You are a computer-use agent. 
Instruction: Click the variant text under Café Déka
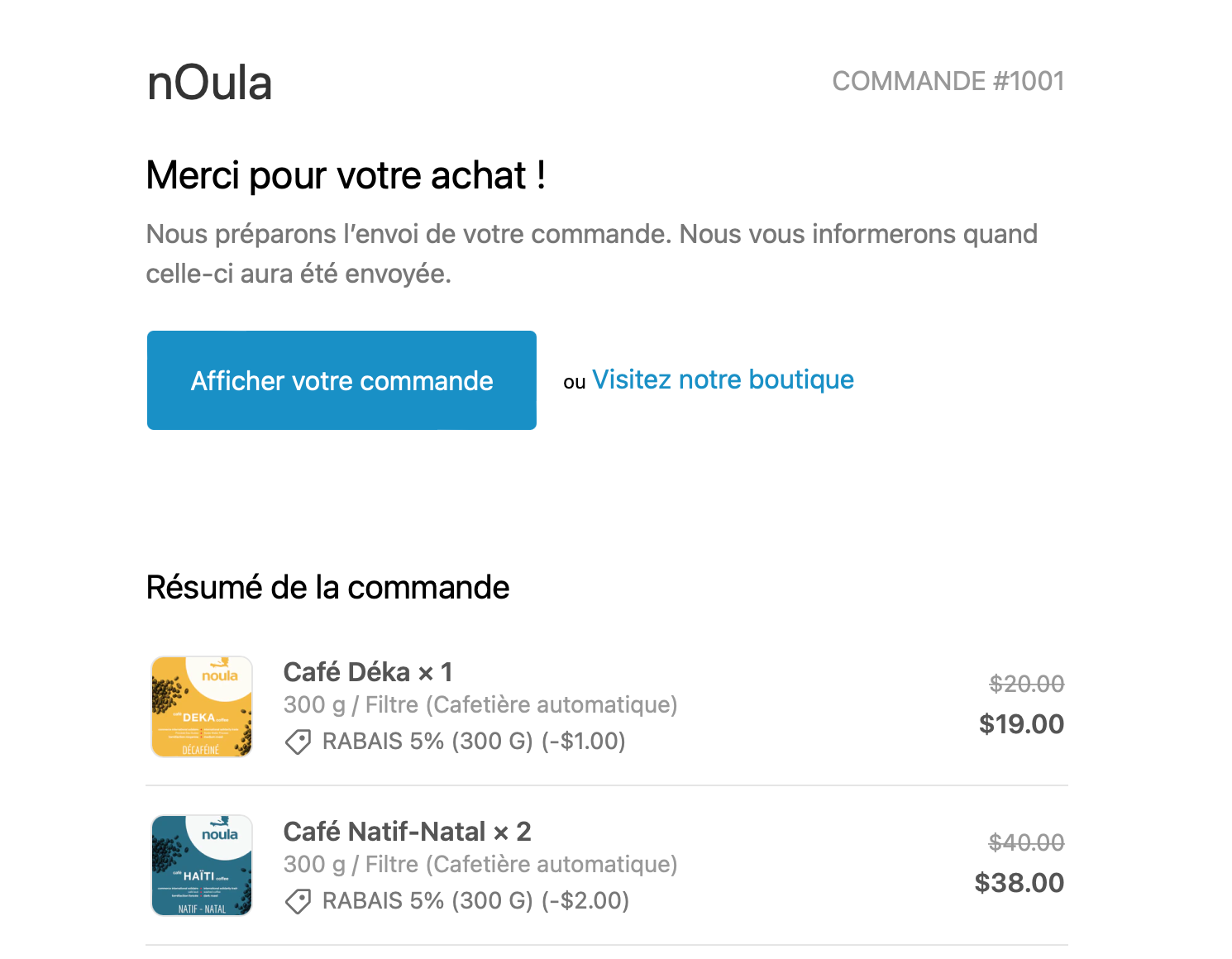[480, 705]
